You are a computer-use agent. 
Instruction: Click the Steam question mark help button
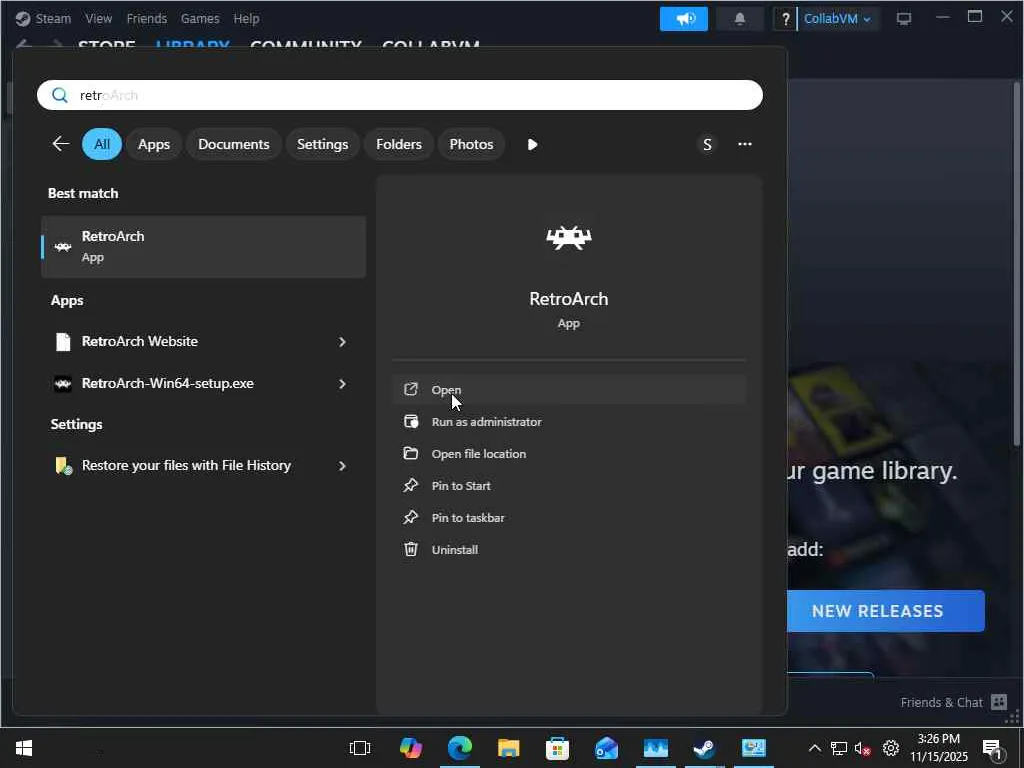[x=785, y=19]
